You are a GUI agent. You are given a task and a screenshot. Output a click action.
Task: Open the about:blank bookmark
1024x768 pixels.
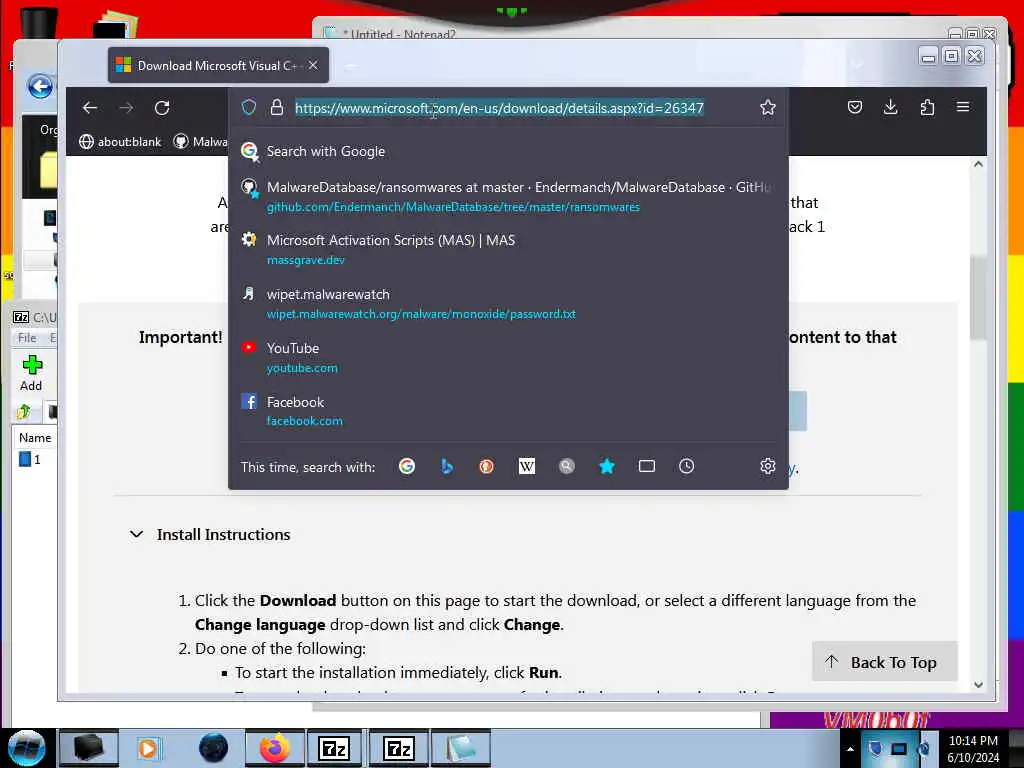[120, 142]
